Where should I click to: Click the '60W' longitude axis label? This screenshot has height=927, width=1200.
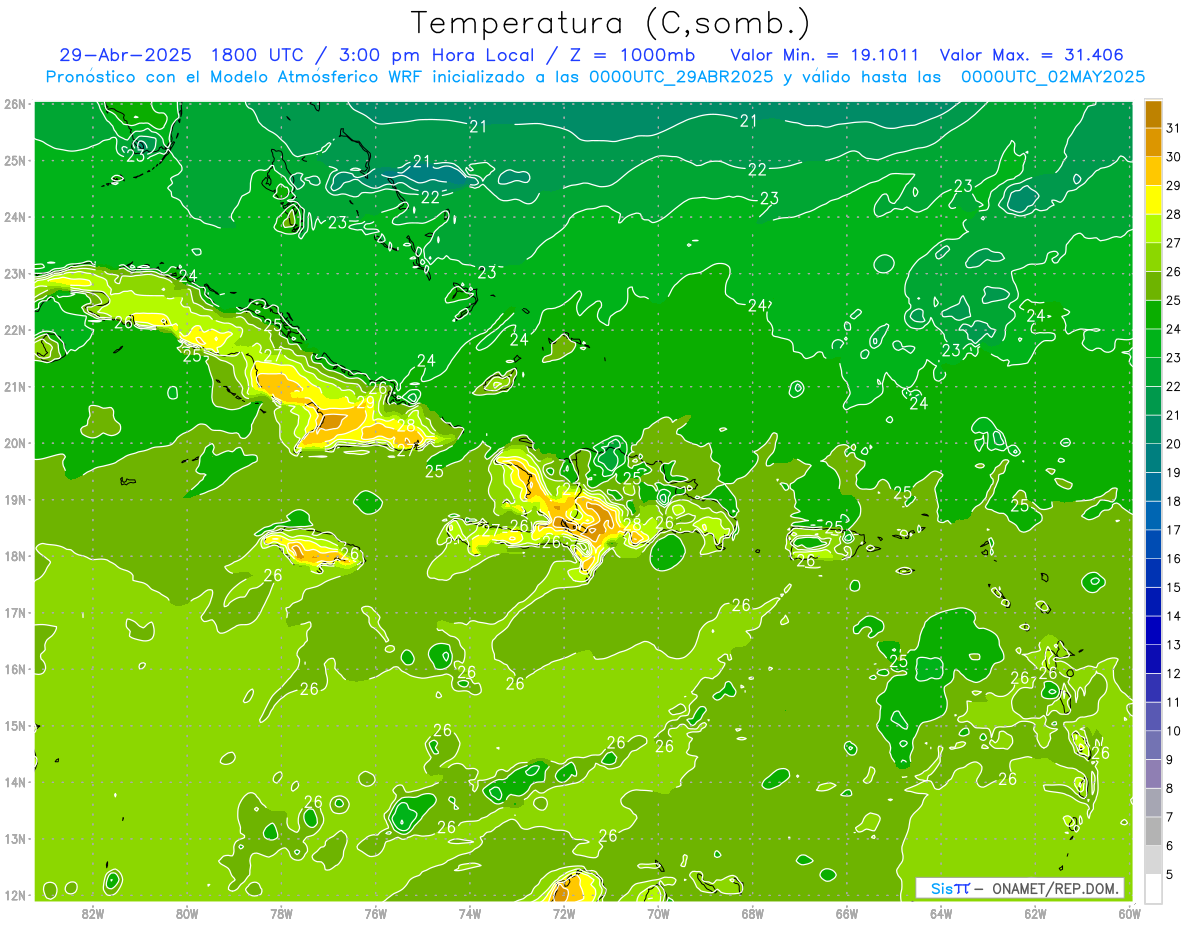[x=1130, y=913]
